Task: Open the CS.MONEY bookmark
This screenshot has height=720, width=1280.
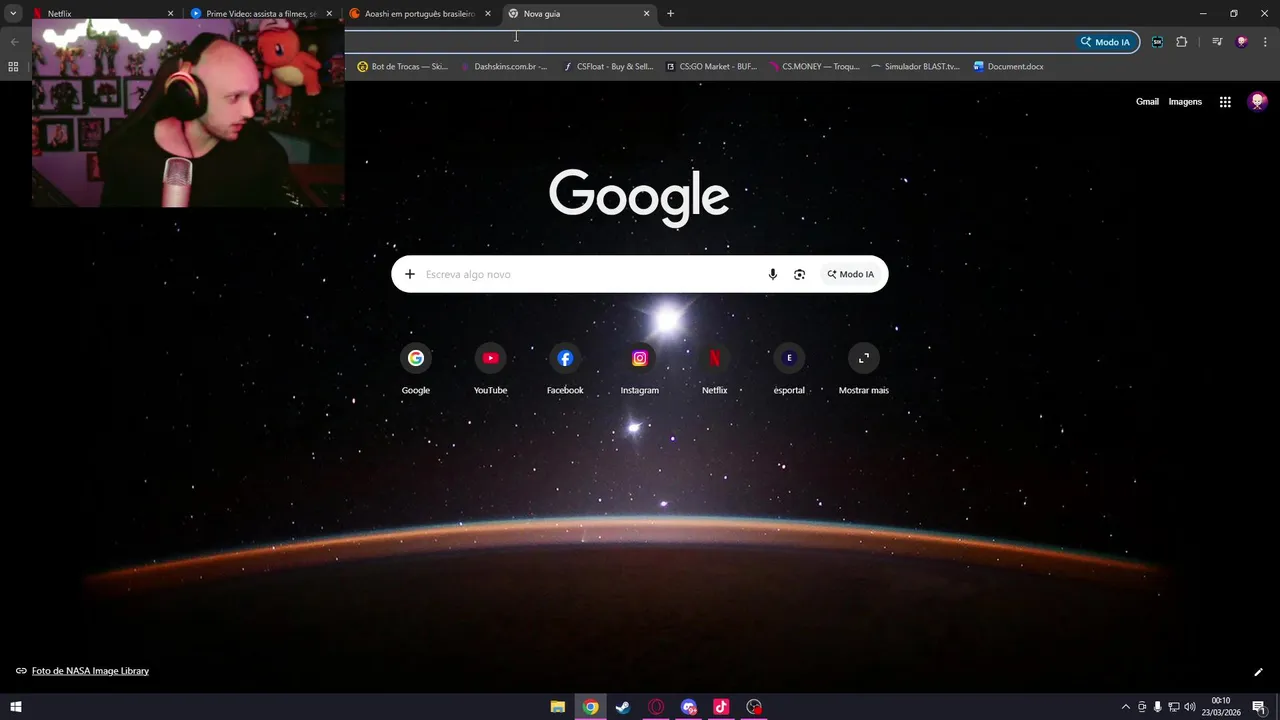Action: click(x=814, y=67)
